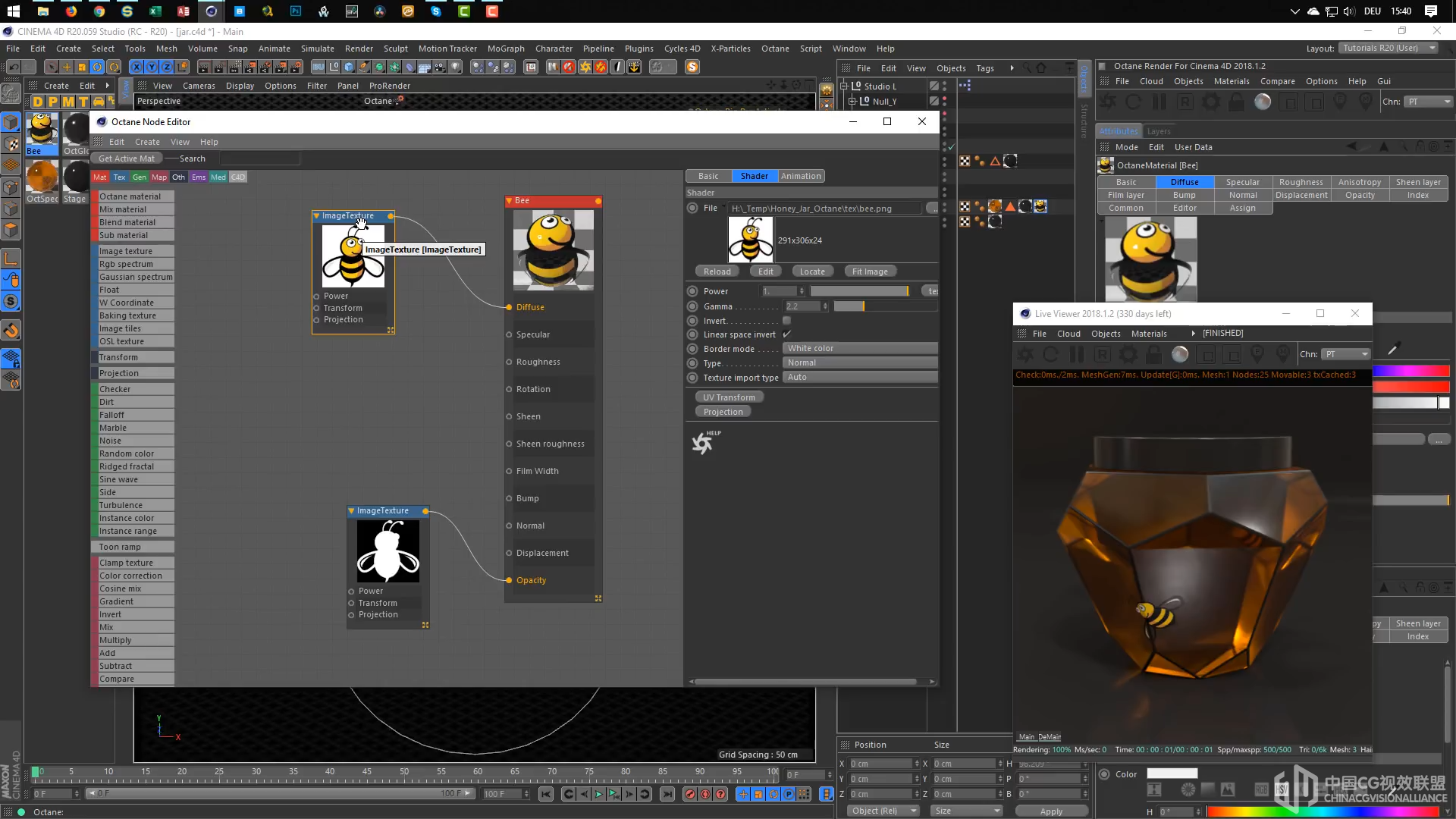This screenshot has height=819, width=1456.
Task: Click the Octane HELP logo icon
Action: (704, 441)
